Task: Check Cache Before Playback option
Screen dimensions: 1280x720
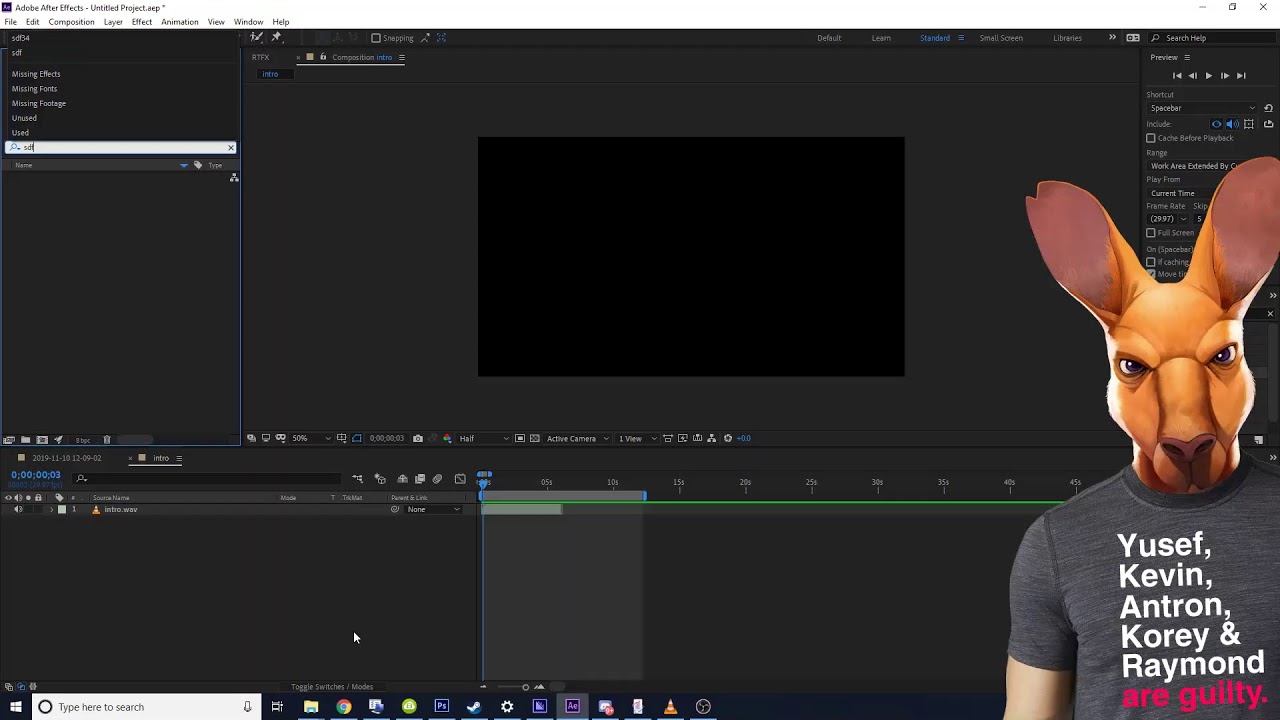Action: 1151,138
